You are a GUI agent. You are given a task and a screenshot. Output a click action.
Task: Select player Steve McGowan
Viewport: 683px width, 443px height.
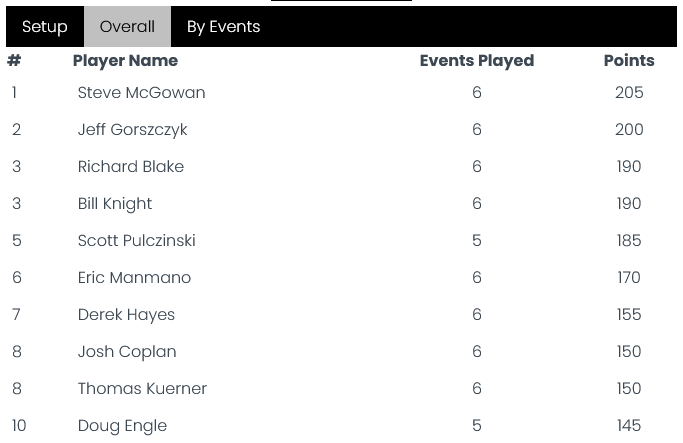click(142, 93)
